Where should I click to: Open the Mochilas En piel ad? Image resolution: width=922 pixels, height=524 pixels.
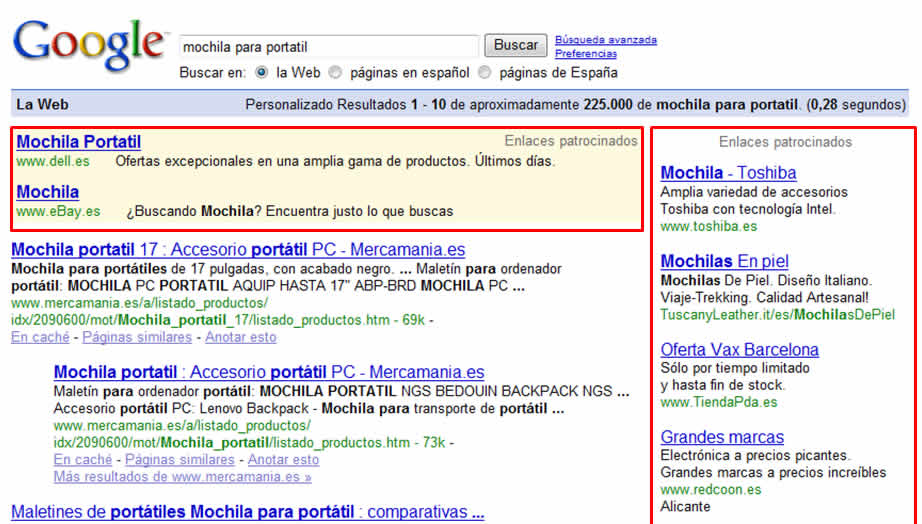coord(724,261)
